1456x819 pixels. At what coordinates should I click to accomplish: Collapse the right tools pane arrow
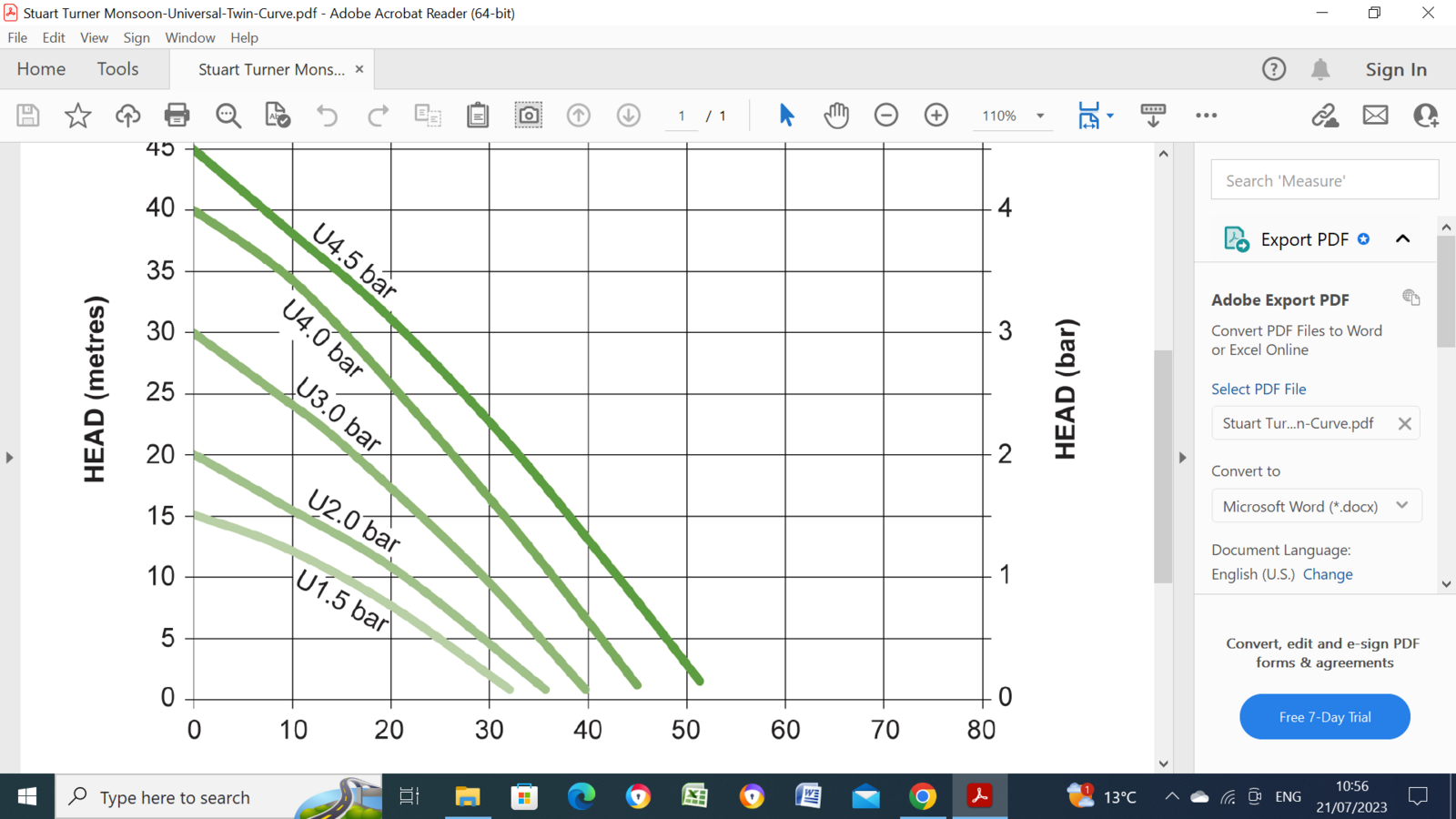(1182, 458)
